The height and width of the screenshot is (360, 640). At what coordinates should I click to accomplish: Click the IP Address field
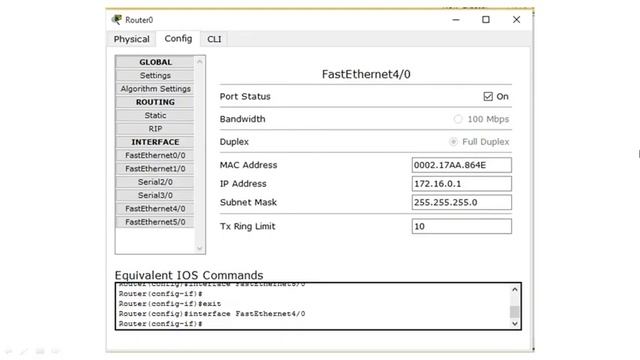[461, 184]
